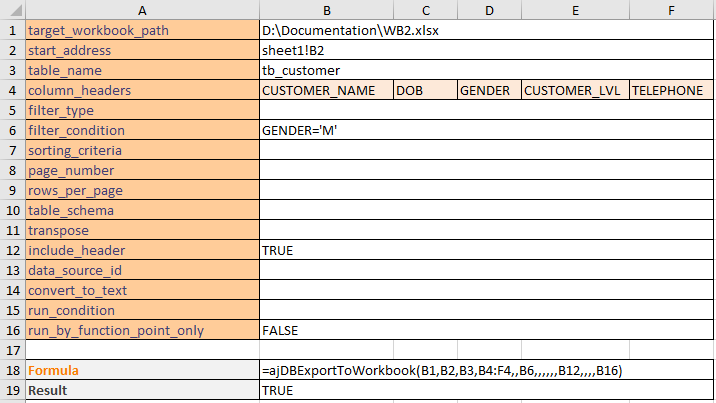This screenshot has height=403, width=716.
Task: Select column B header
Action: tap(326, 10)
